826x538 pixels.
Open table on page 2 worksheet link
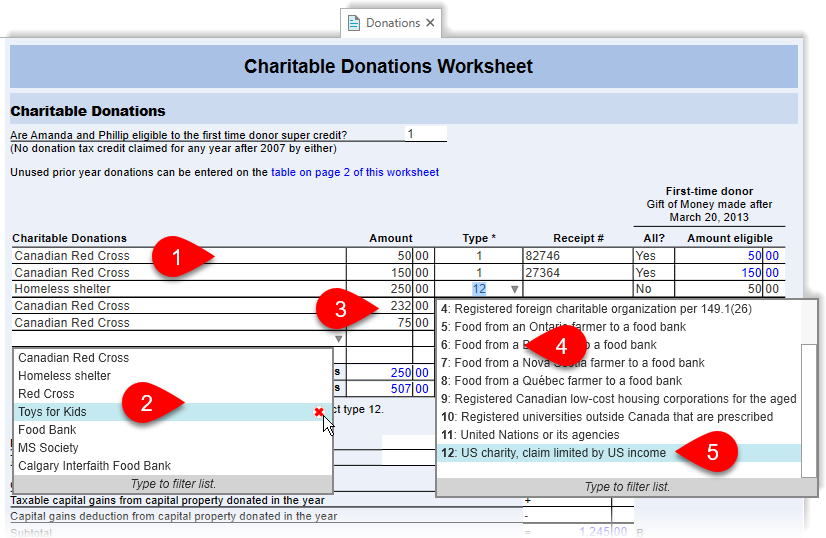(355, 172)
